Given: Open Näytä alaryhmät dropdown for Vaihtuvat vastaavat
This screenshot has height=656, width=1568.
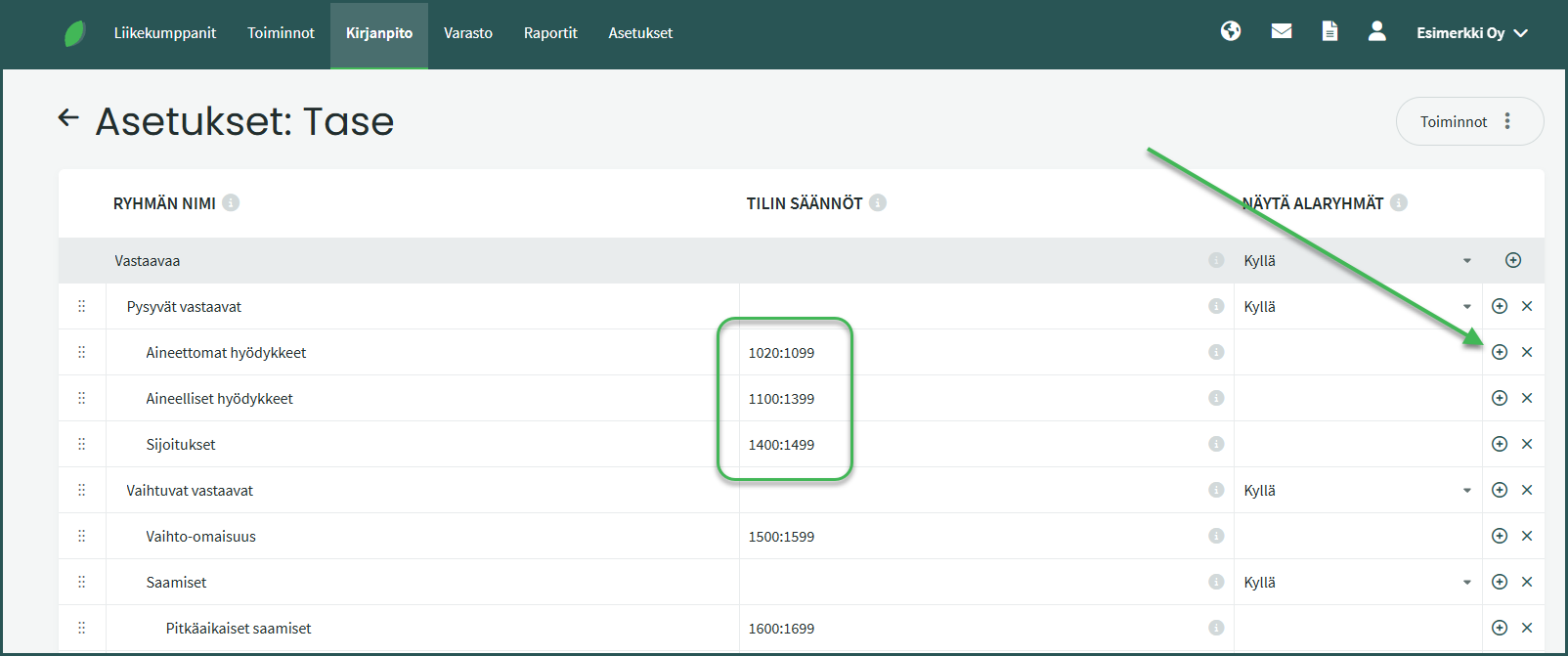Looking at the screenshot, I should click(1357, 491).
